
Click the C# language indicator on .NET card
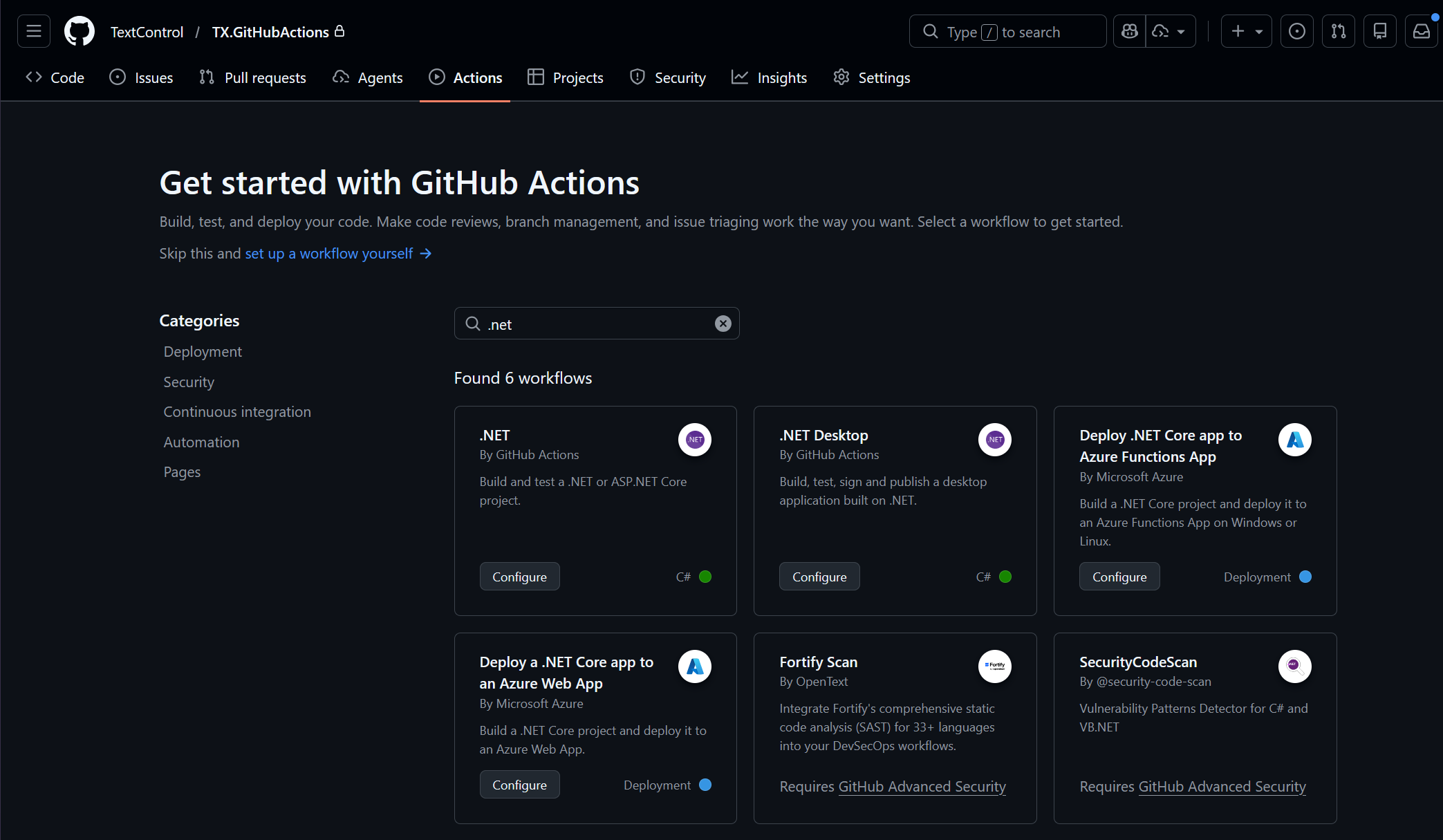(x=693, y=577)
